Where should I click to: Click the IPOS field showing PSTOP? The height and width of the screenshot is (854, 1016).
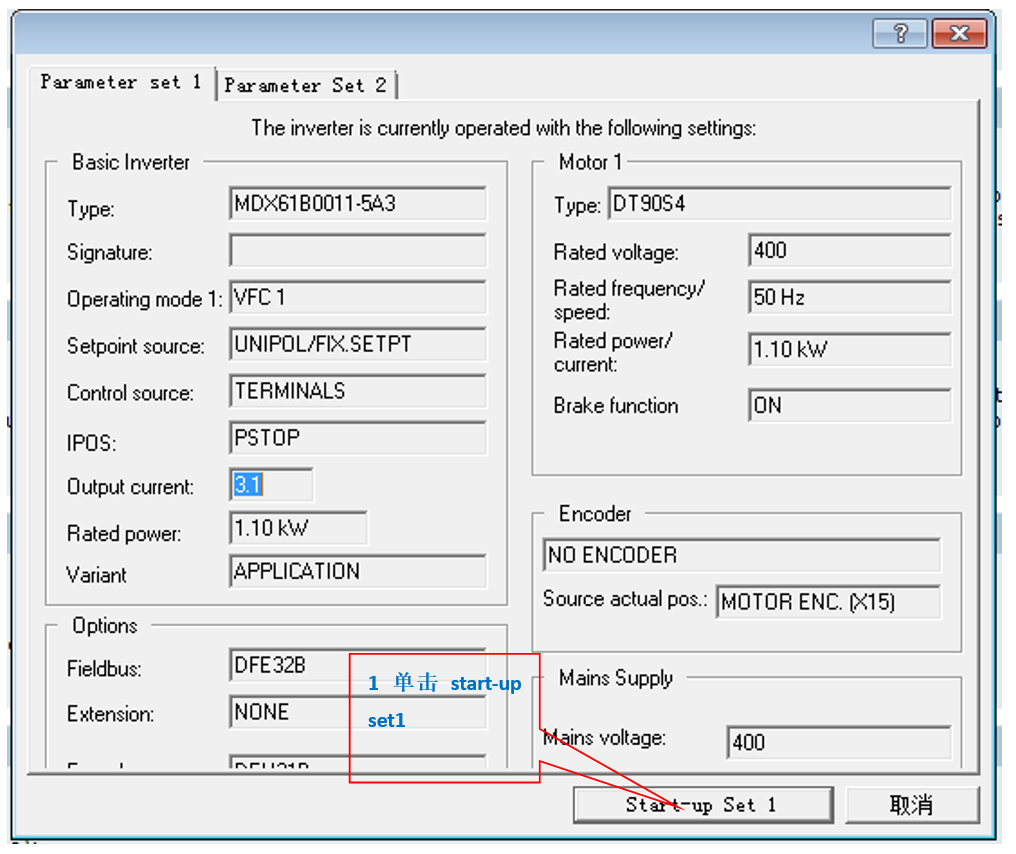357,439
